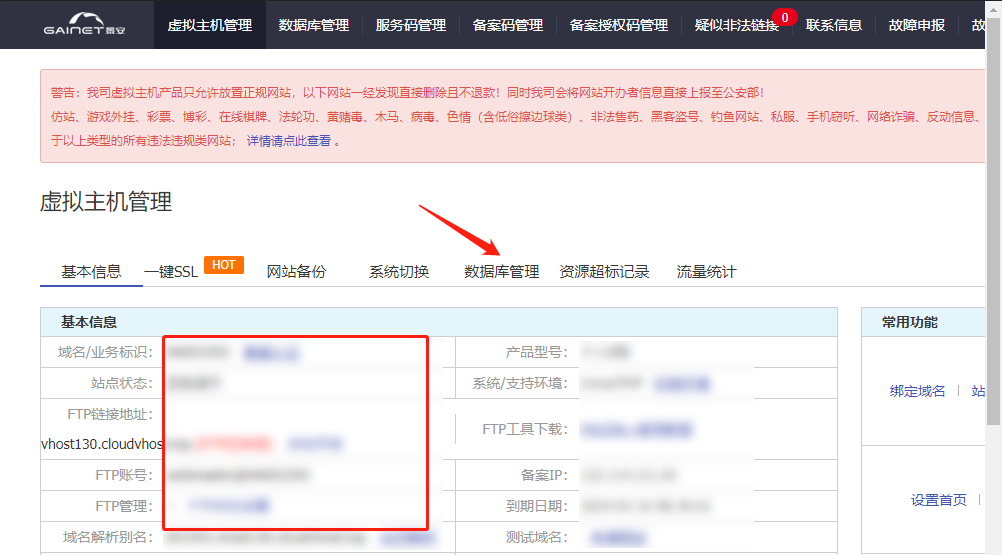Screen dimensions: 1002x555
Task: View the 资源超标记录 tab
Action: click(604, 272)
